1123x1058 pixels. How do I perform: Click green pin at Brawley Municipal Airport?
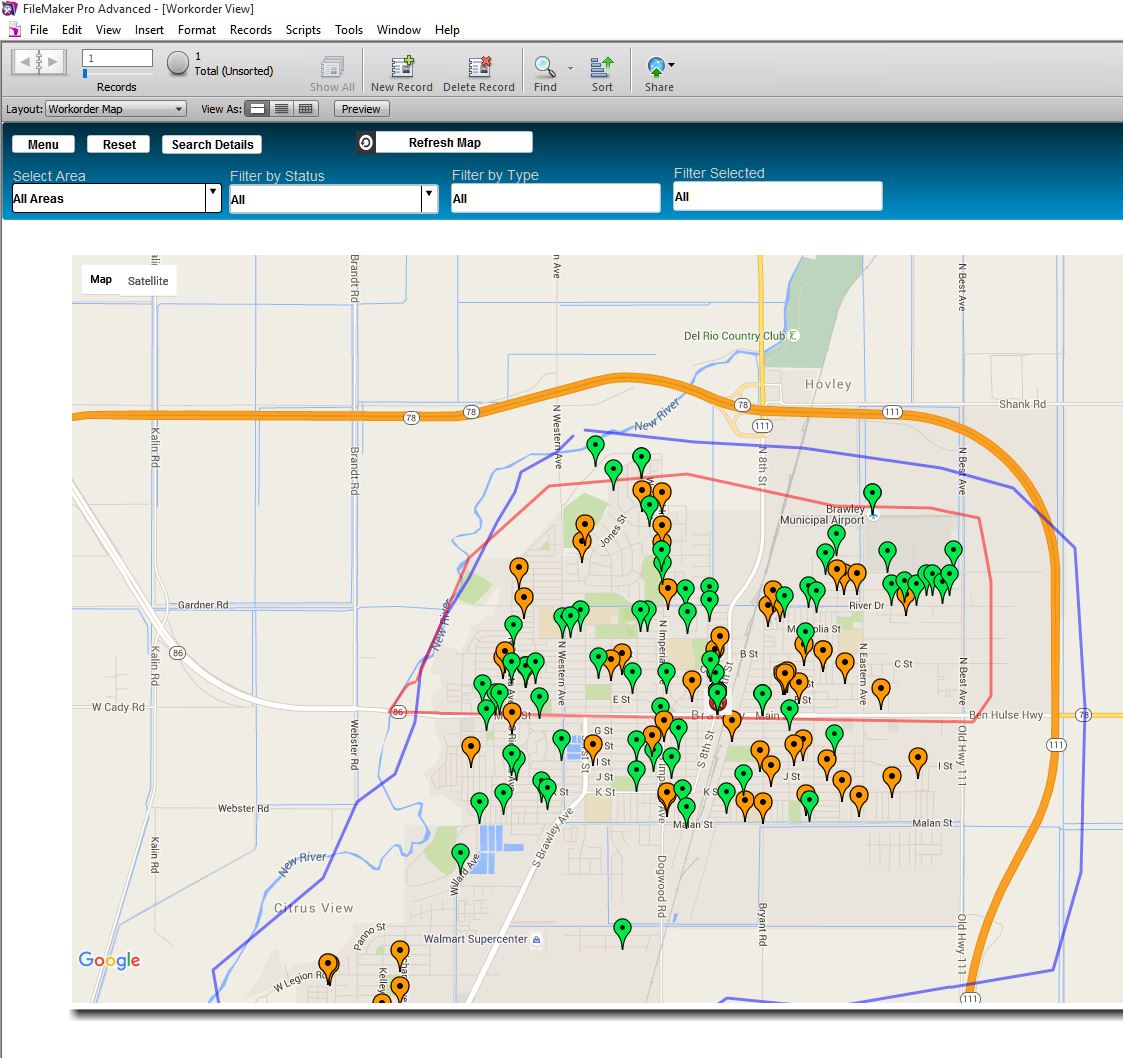point(872,499)
